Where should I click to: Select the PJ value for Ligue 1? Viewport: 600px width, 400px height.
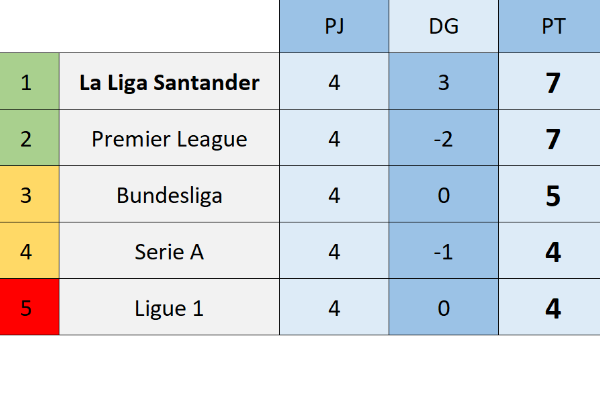click(334, 309)
